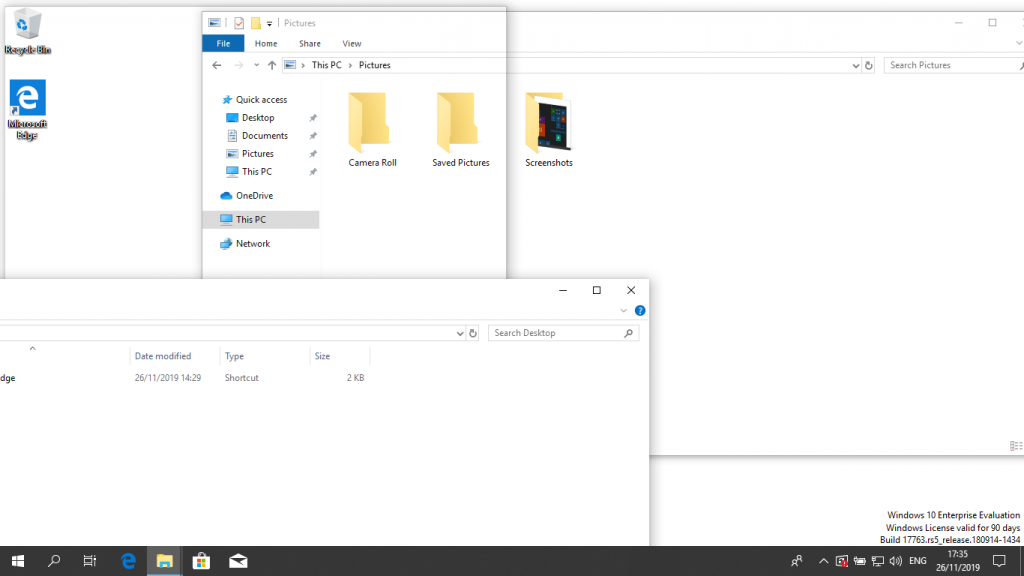Select the Camera Roll folder
The image size is (1024, 576).
click(x=372, y=130)
